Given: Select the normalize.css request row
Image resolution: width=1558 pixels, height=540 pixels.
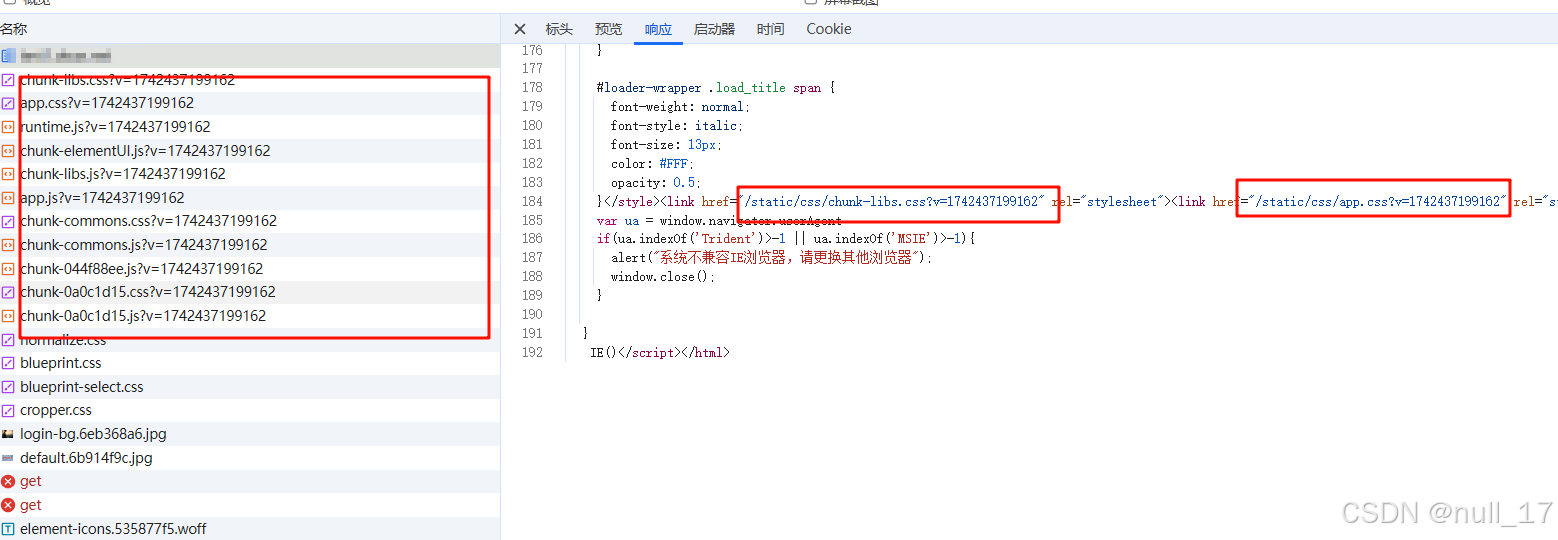Looking at the screenshot, I should pyautogui.click(x=250, y=340).
